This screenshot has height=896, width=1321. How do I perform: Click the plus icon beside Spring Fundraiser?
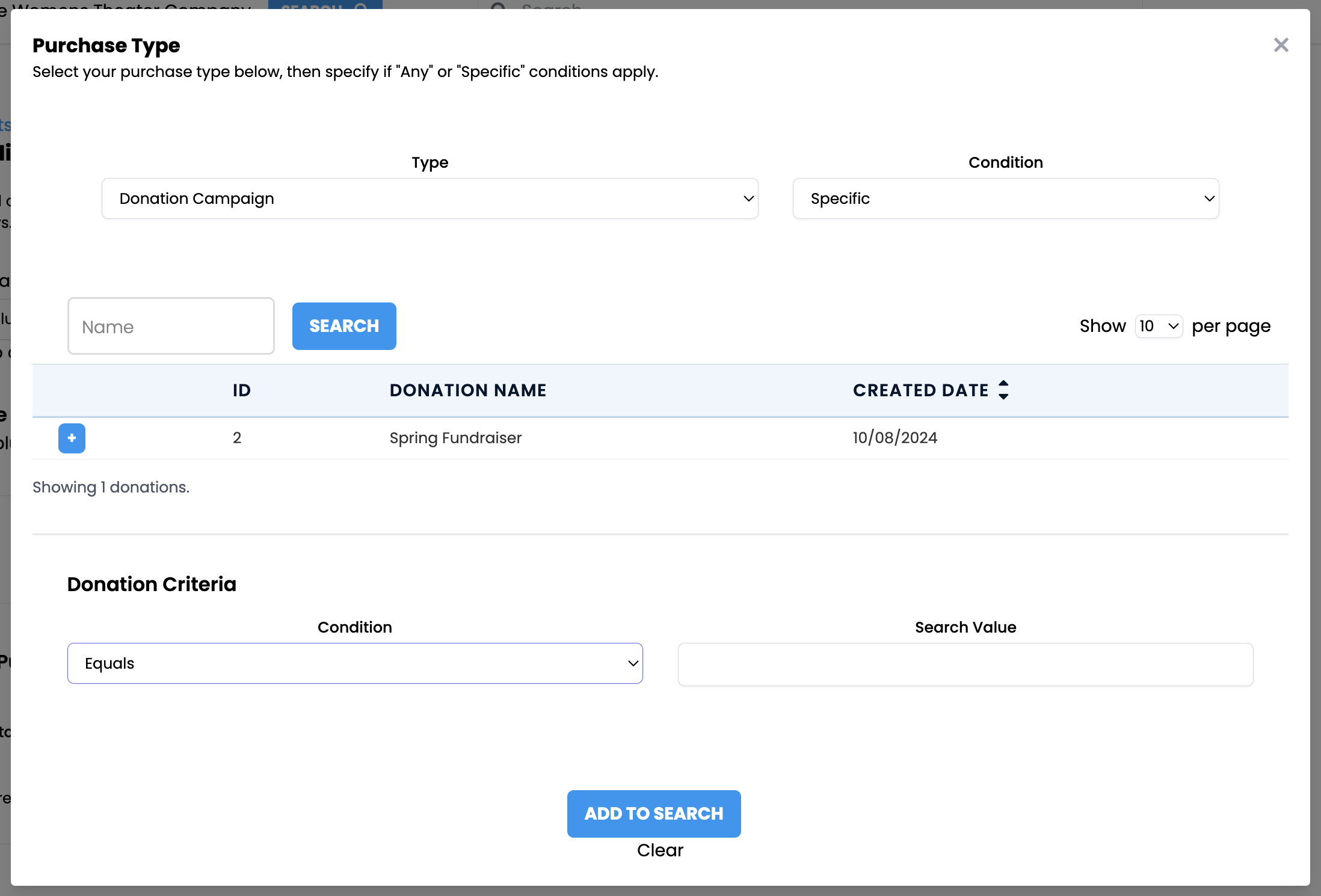(x=72, y=438)
